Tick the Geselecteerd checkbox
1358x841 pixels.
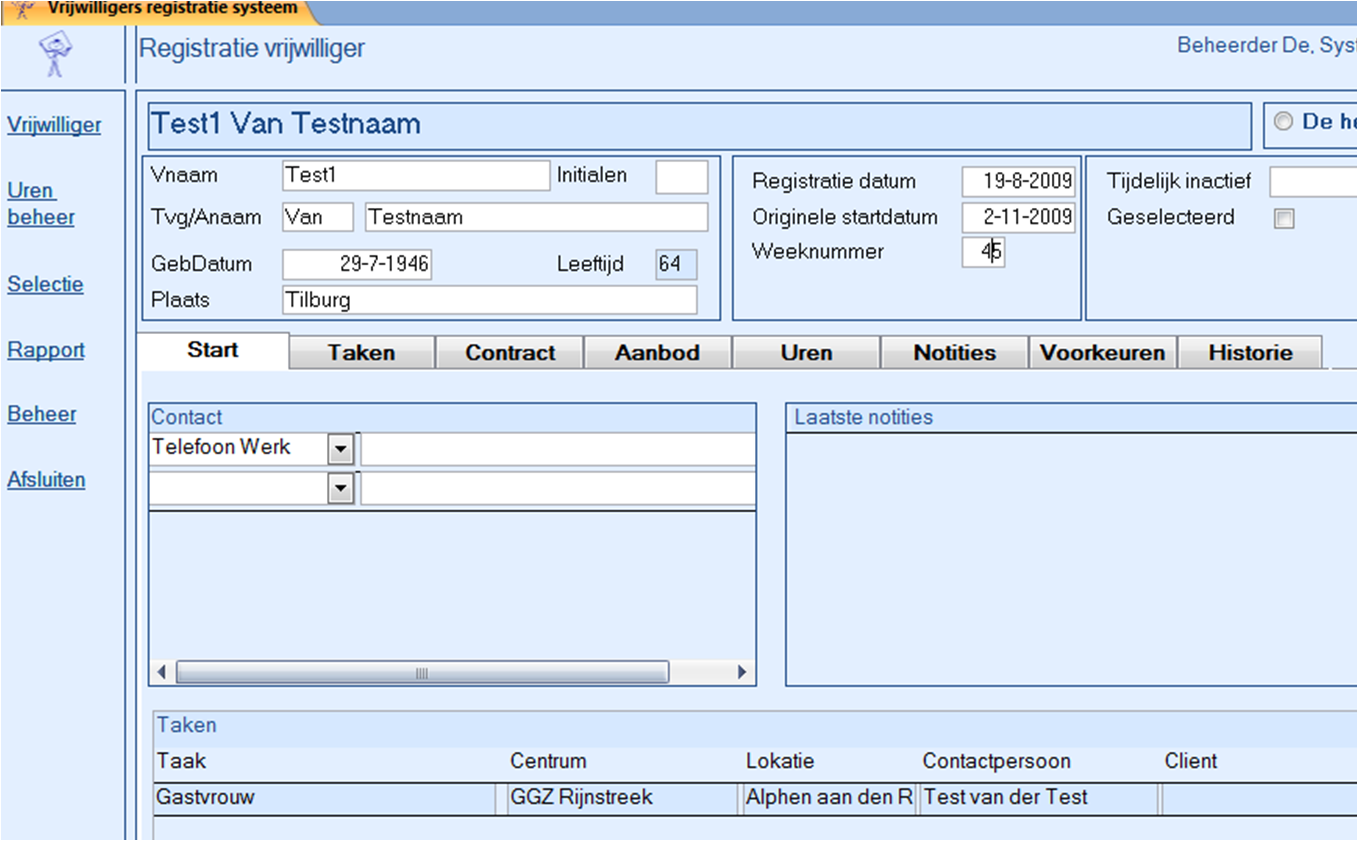point(1284,219)
